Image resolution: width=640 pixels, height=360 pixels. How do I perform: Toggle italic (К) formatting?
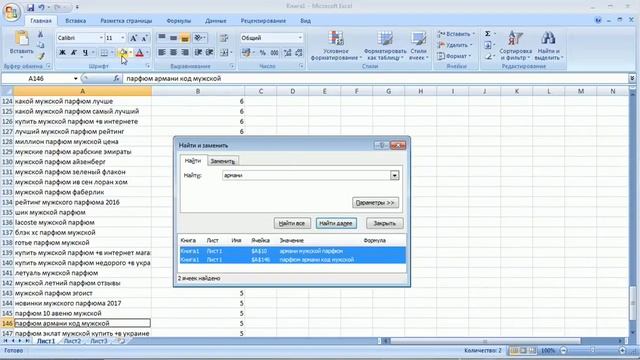click(74, 52)
